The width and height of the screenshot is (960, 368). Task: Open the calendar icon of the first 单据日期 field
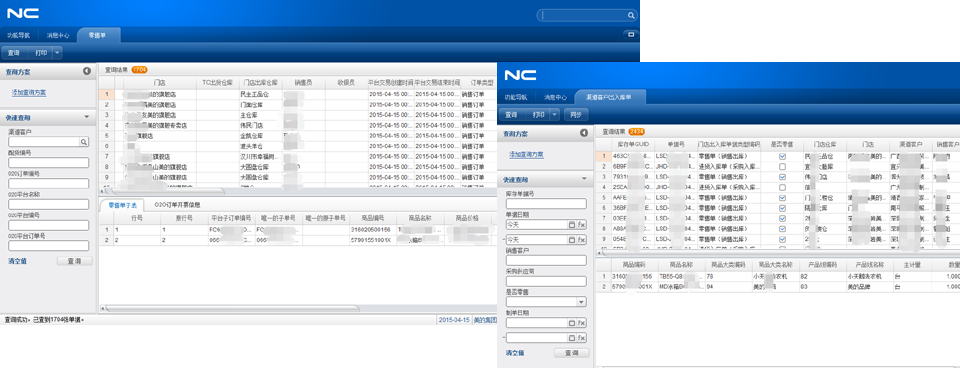coord(572,225)
